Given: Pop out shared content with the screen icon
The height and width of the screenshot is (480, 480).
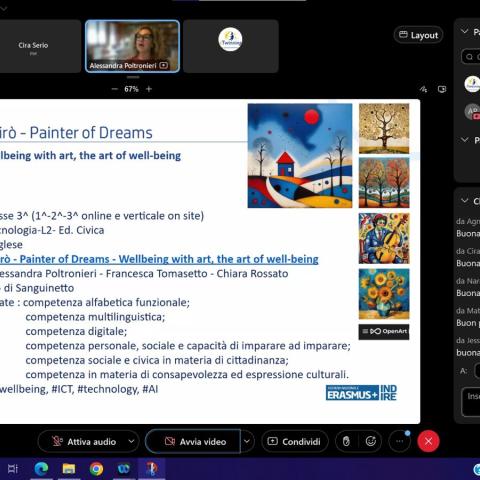Looking at the screenshot, I should 442,89.
